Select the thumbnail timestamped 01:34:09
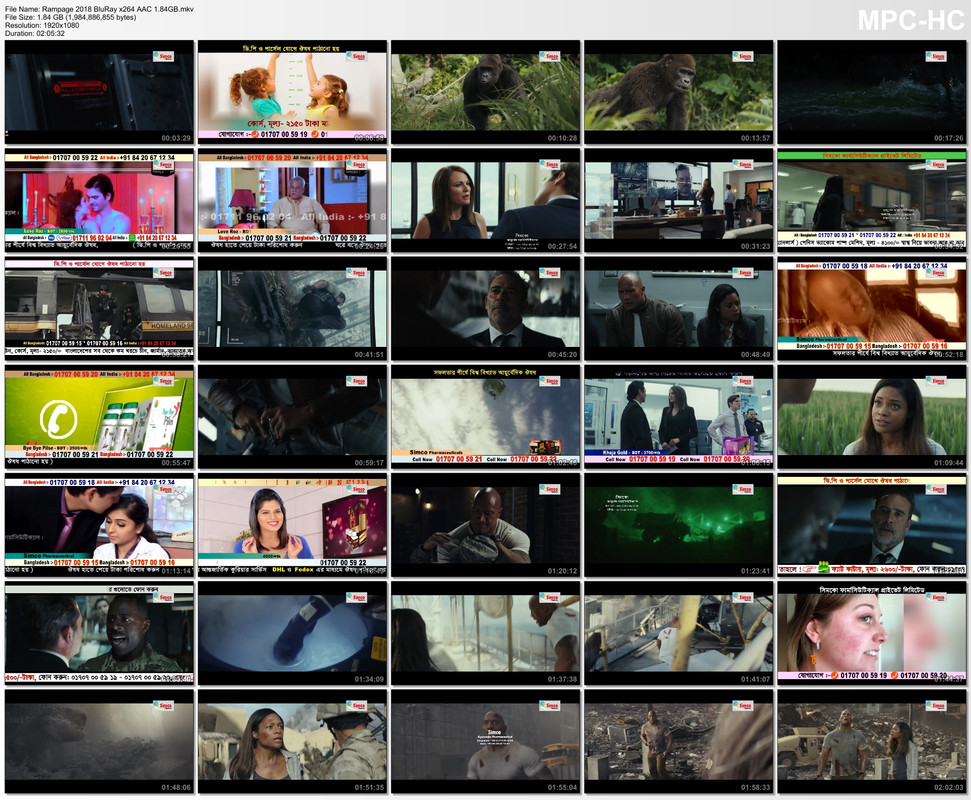 pos(292,633)
